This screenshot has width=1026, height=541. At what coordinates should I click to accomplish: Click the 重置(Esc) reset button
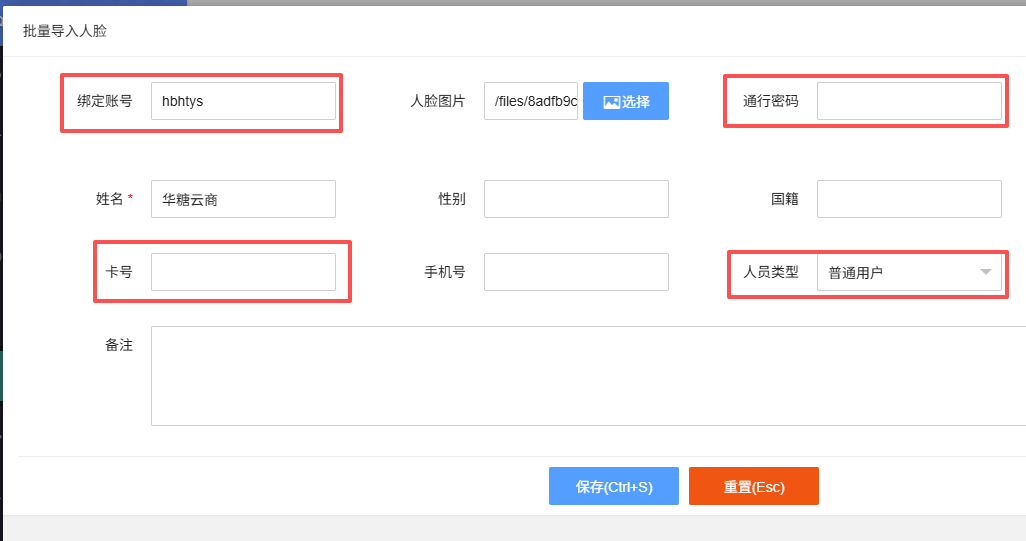point(754,486)
